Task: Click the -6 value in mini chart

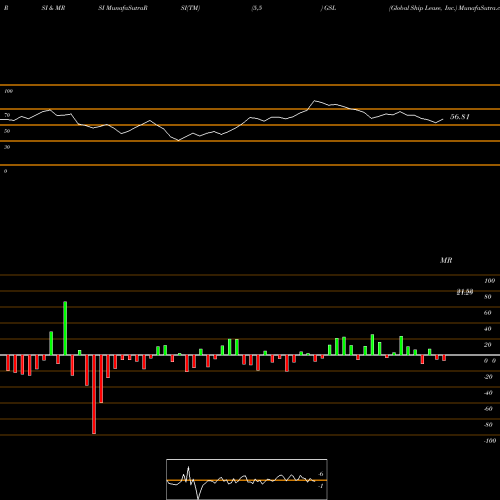Action: click(x=321, y=474)
